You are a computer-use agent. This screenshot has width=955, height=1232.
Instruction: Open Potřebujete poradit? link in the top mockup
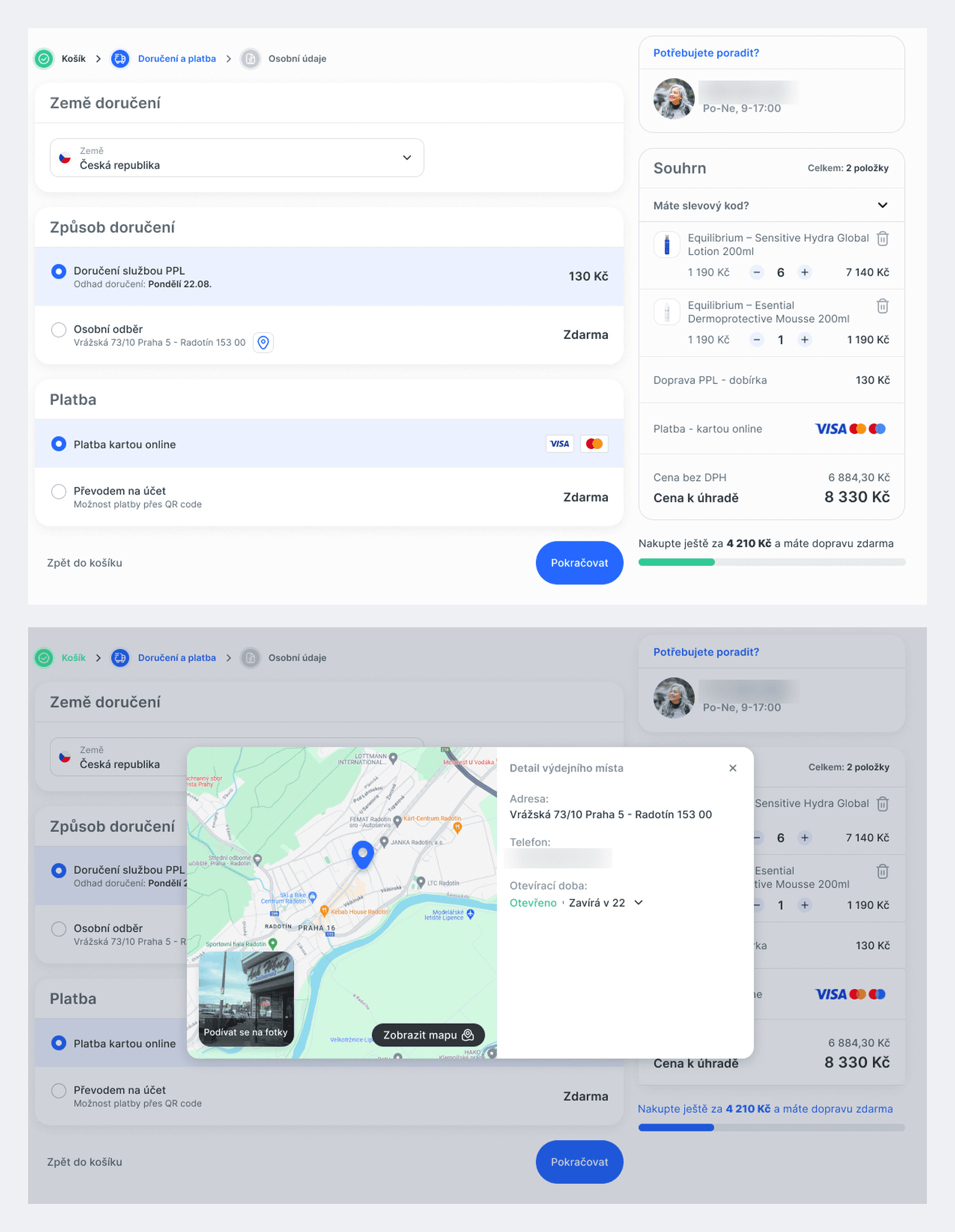pyautogui.click(x=706, y=53)
